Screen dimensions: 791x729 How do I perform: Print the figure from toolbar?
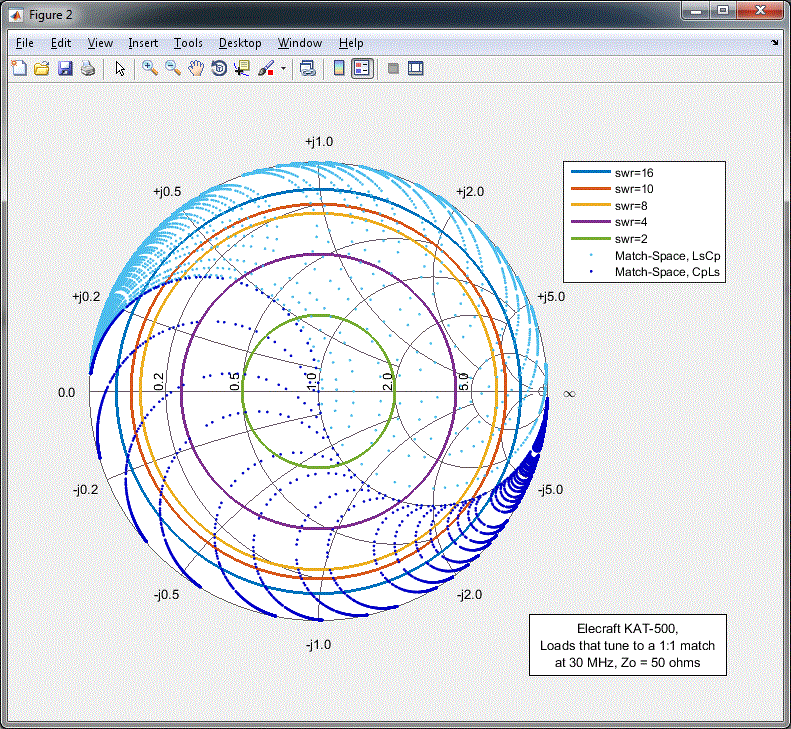tap(88, 68)
